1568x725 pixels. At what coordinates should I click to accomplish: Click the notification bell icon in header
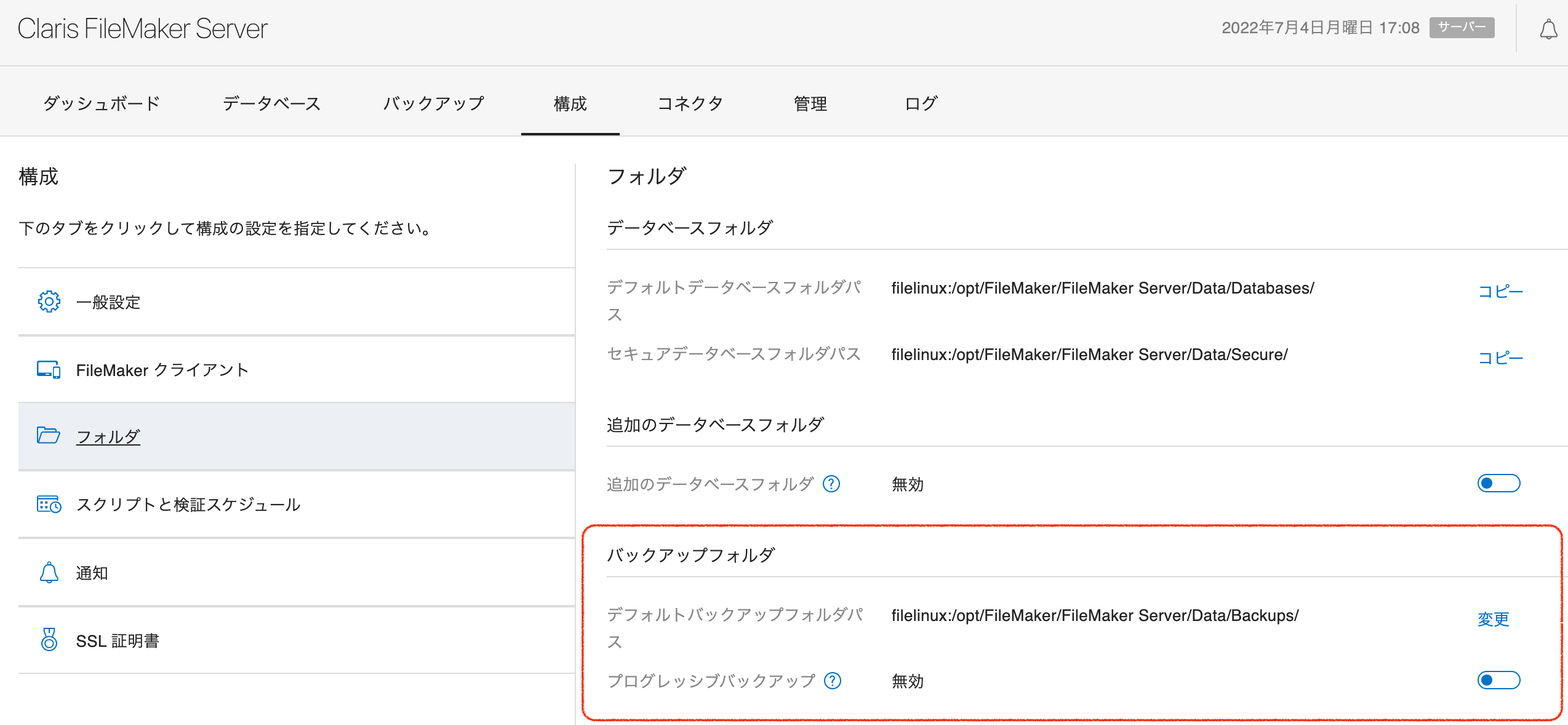[1548, 29]
